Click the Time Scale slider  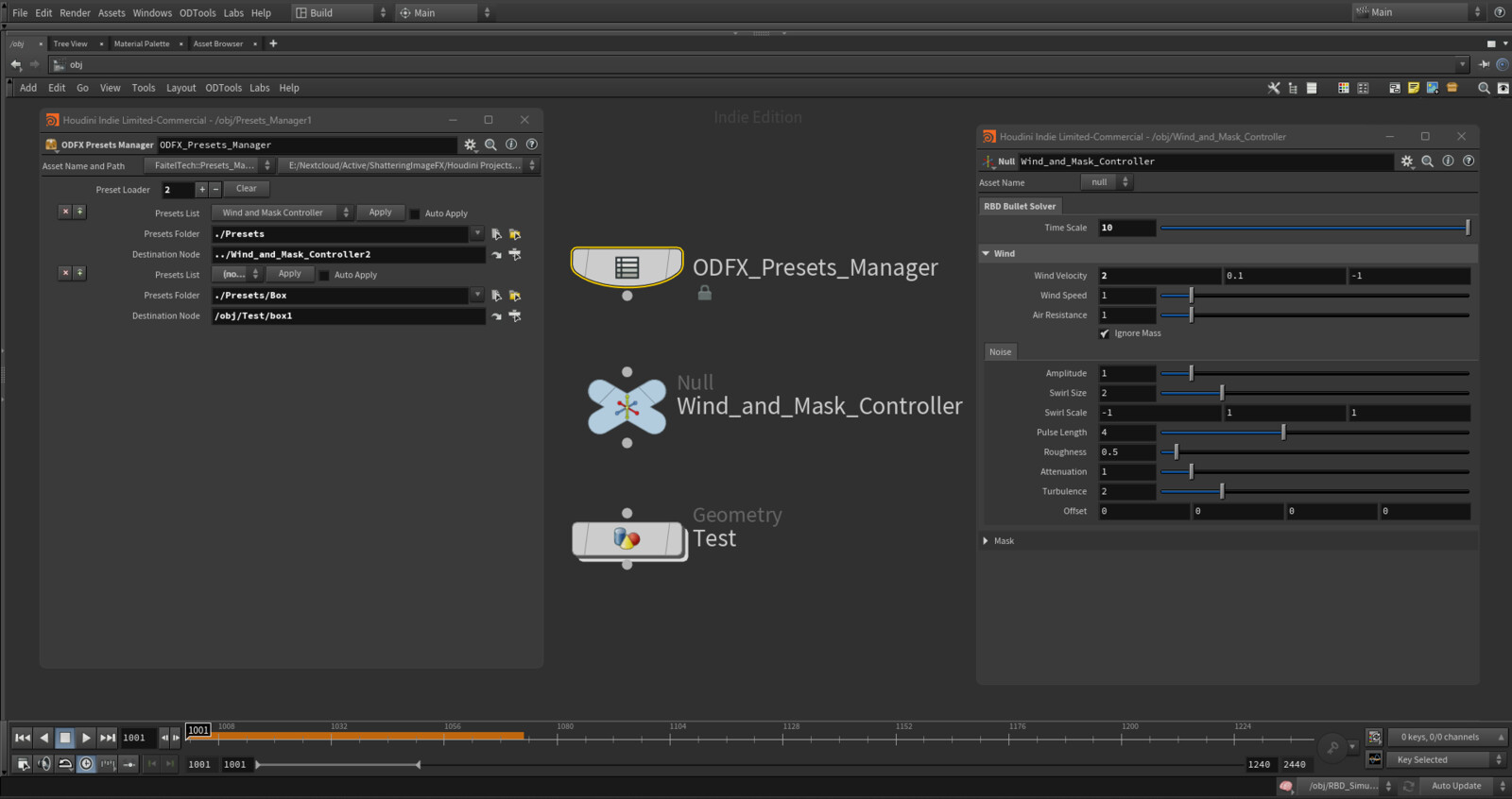pos(1314,228)
